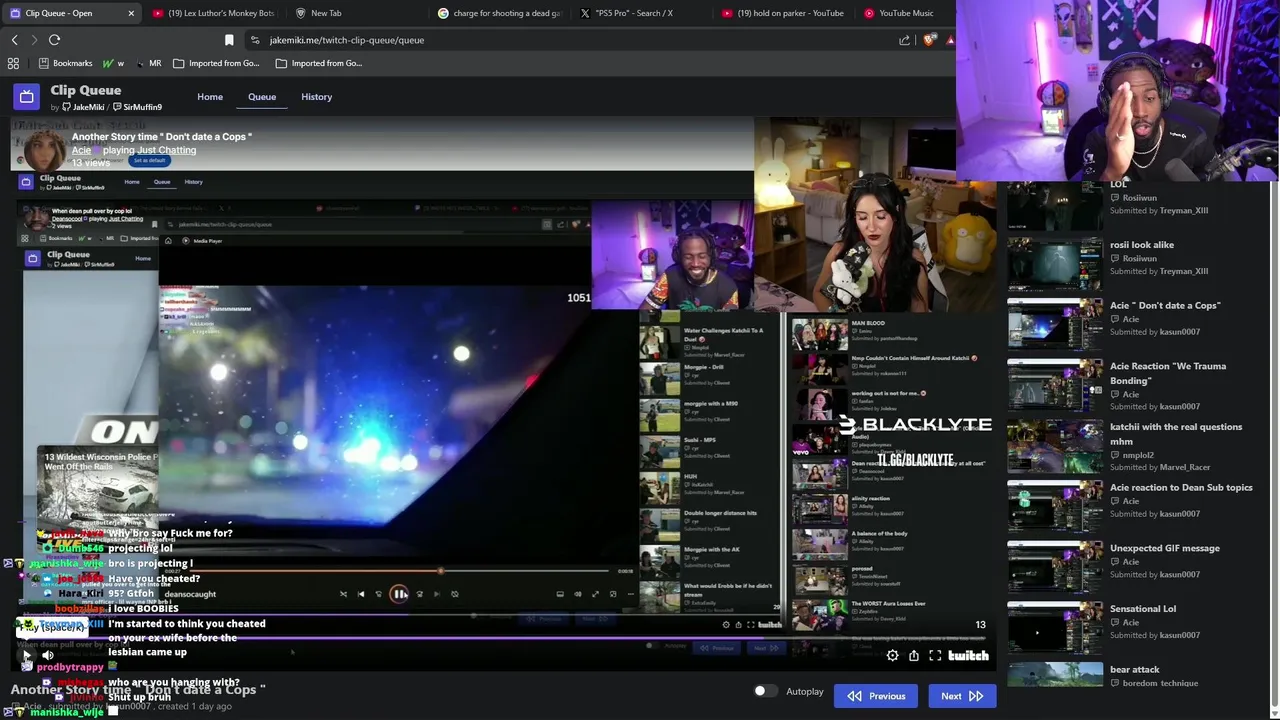Switch to the Lex Luthor's Monkey Bots tab
The height and width of the screenshot is (720, 1280).
coord(213,13)
